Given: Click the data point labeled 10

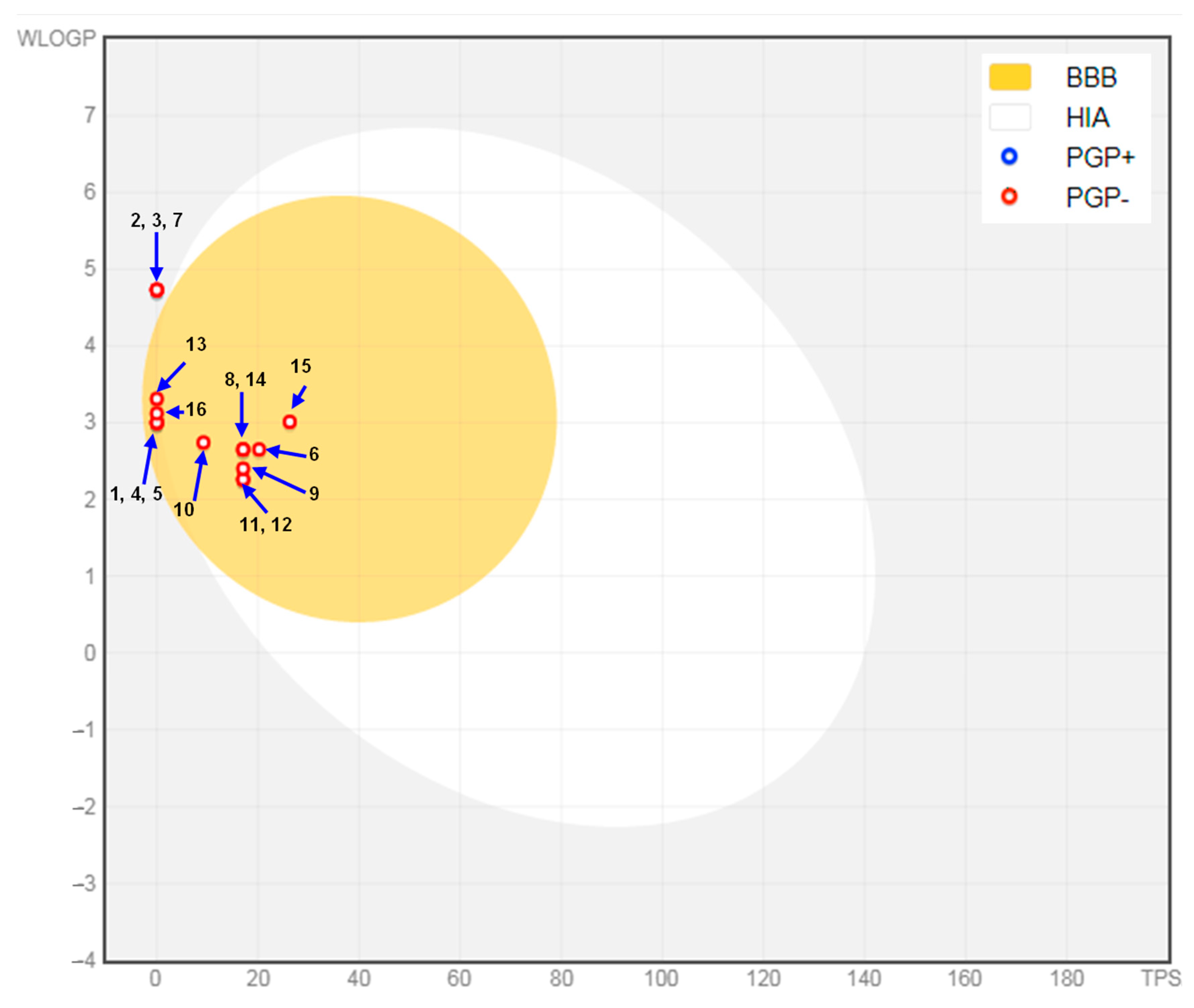Looking at the screenshot, I should 203,443.
